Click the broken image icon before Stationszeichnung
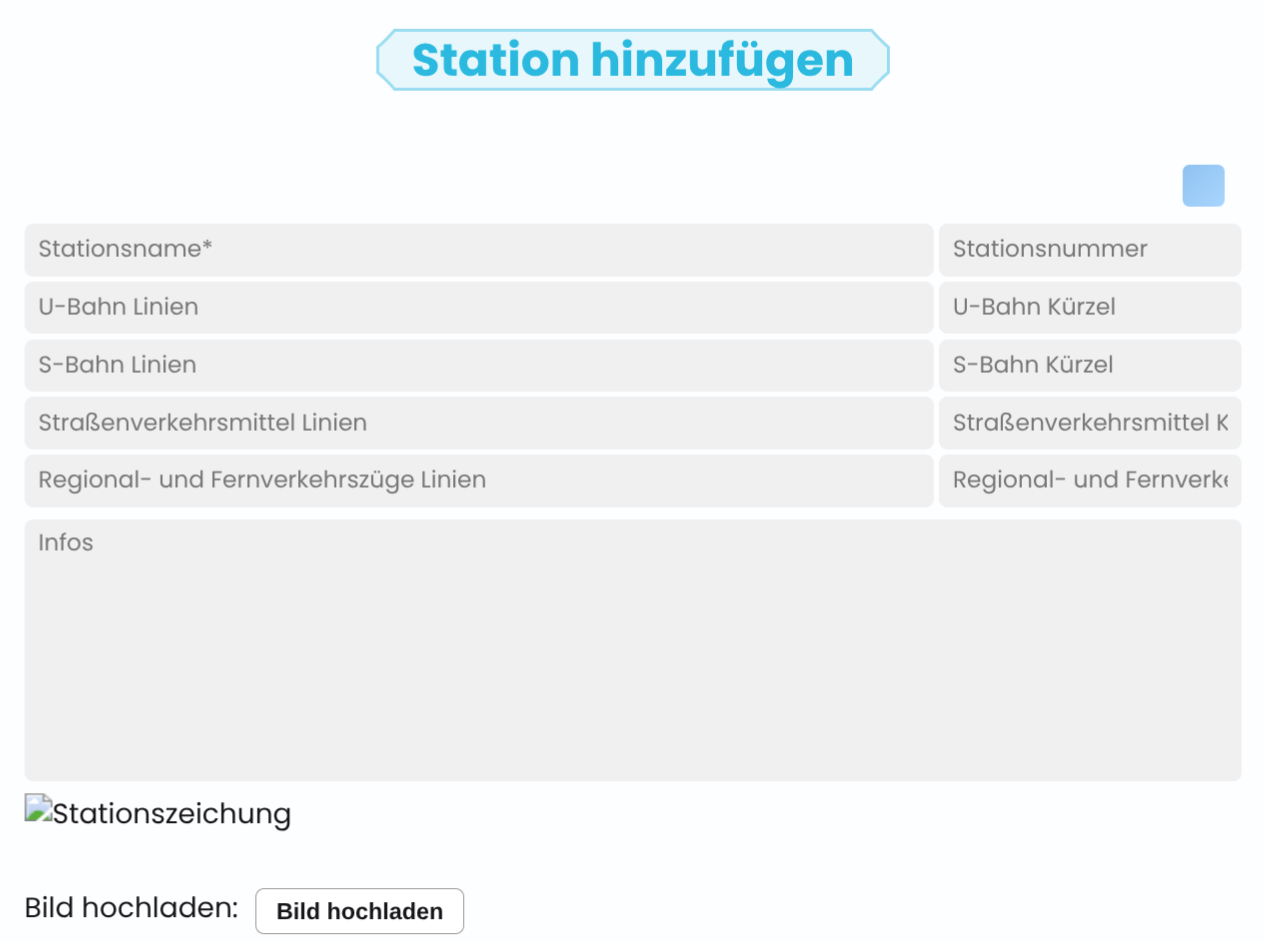 click(38, 808)
